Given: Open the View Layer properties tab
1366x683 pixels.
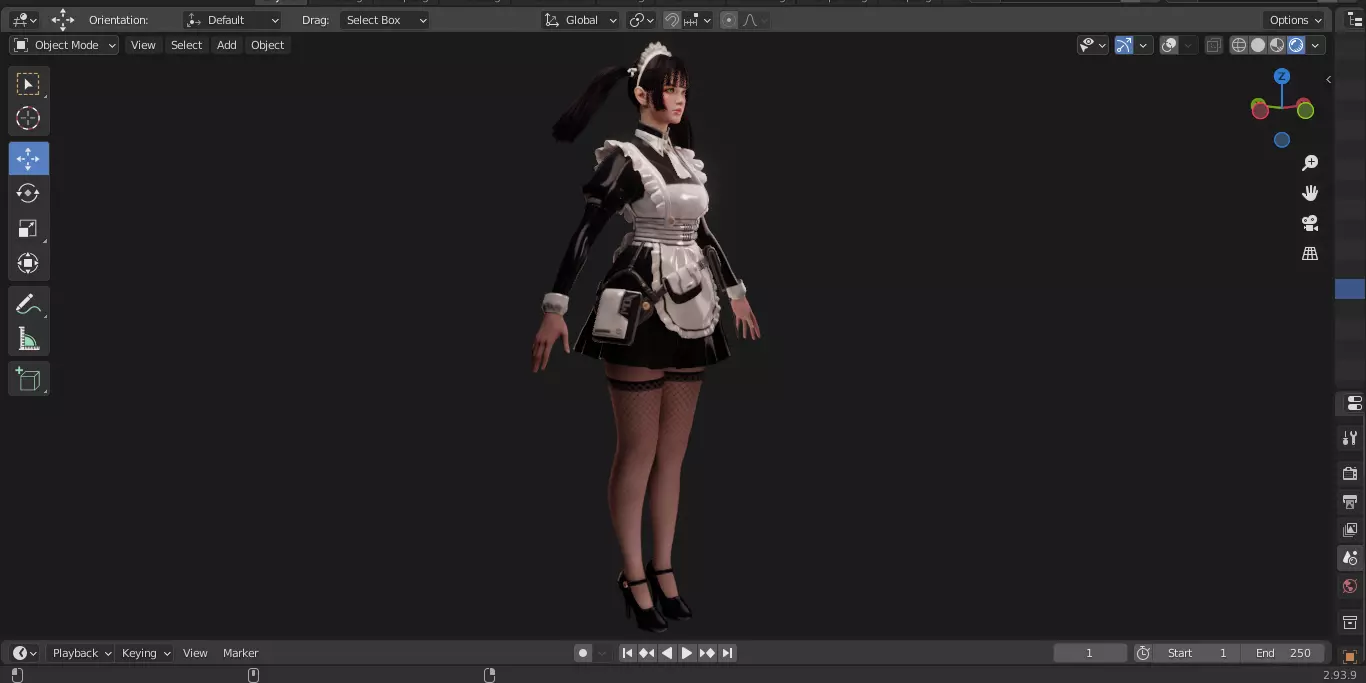Looking at the screenshot, I should (x=1350, y=530).
